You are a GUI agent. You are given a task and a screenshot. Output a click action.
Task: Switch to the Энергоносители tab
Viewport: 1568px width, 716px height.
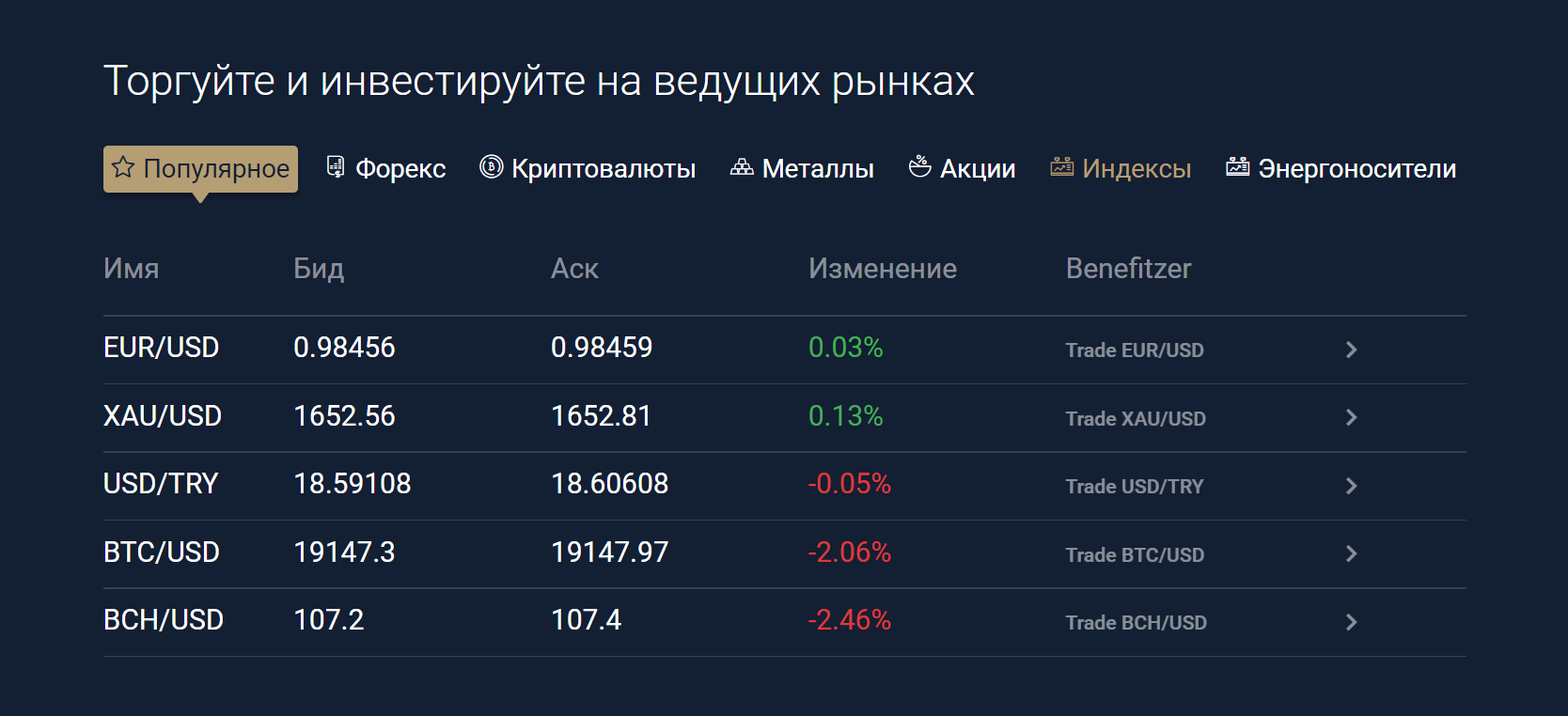(1341, 168)
